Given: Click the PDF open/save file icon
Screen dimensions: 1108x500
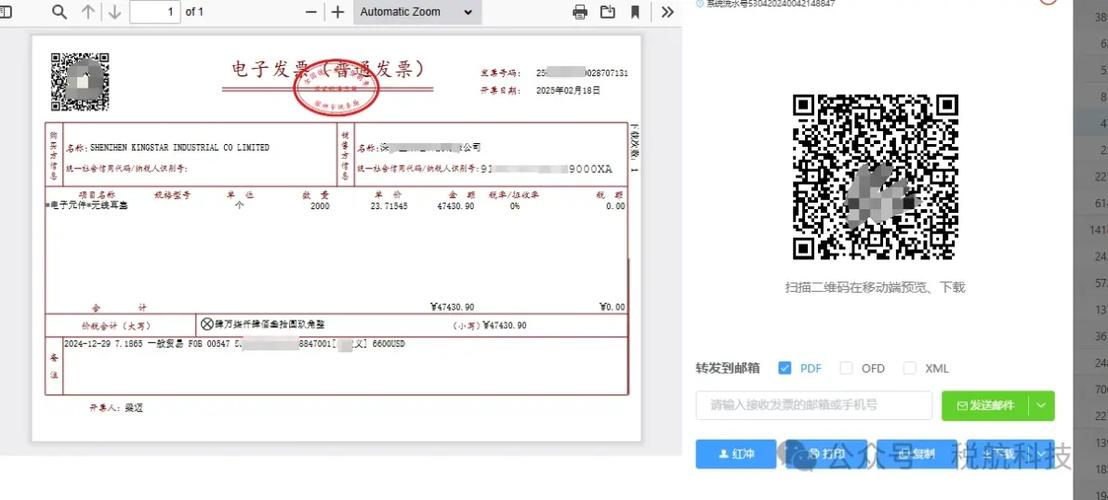Looking at the screenshot, I should click(x=608, y=12).
